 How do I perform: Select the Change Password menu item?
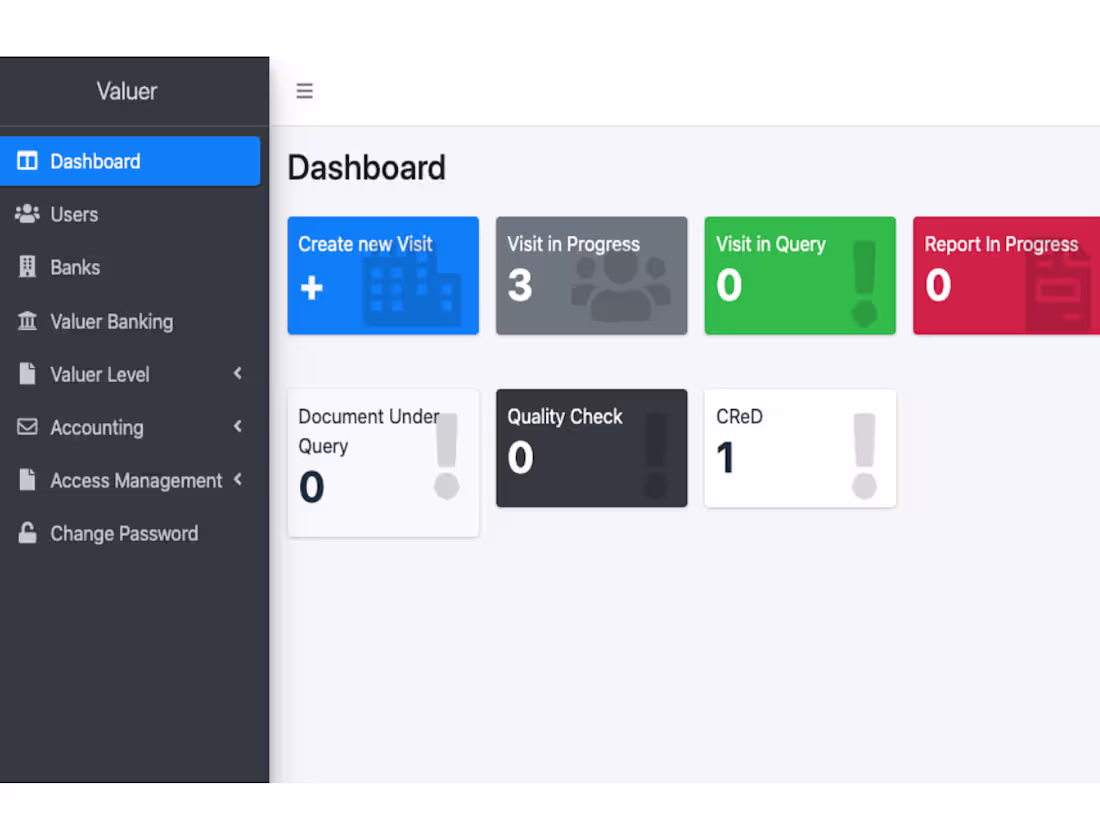click(130, 533)
